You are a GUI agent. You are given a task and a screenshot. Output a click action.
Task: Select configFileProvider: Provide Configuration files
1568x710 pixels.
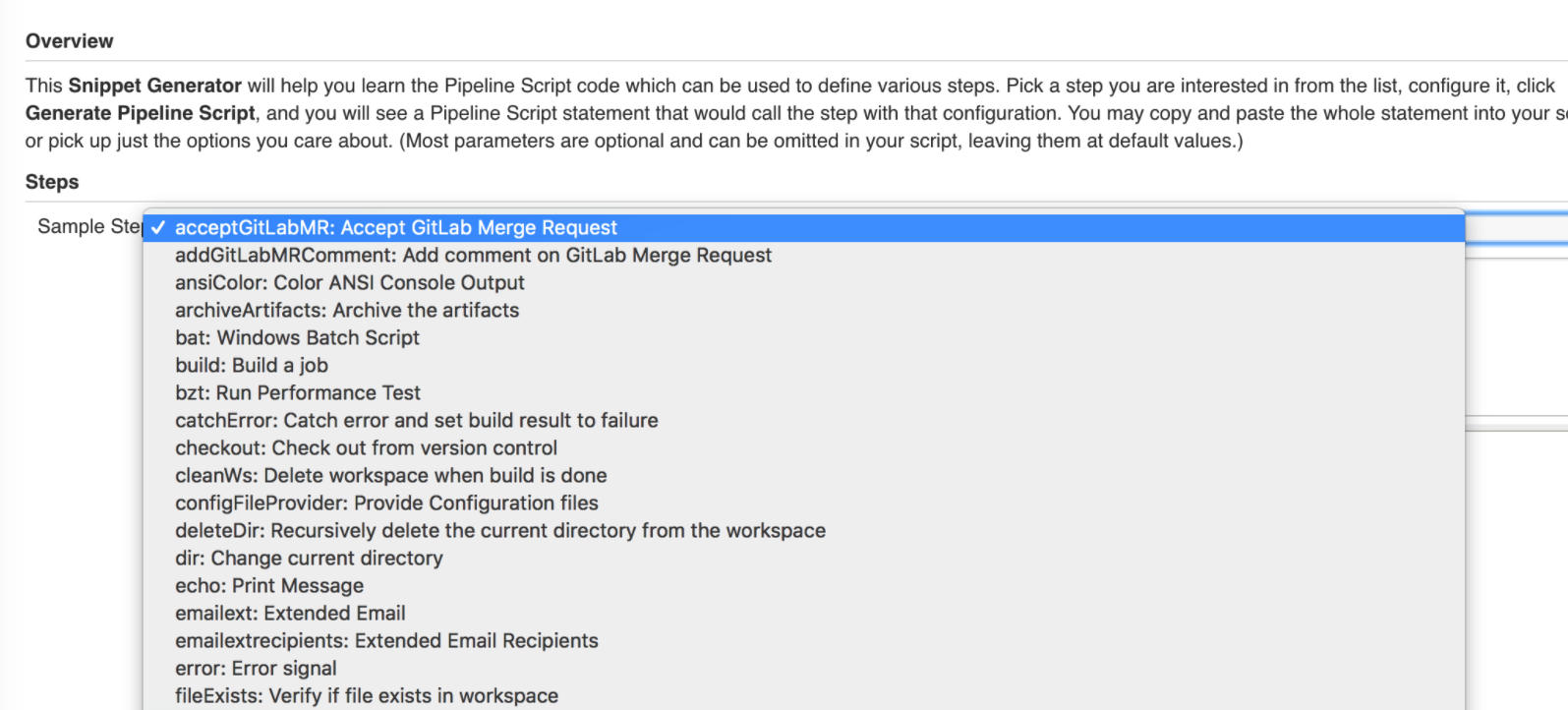[386, 503]
